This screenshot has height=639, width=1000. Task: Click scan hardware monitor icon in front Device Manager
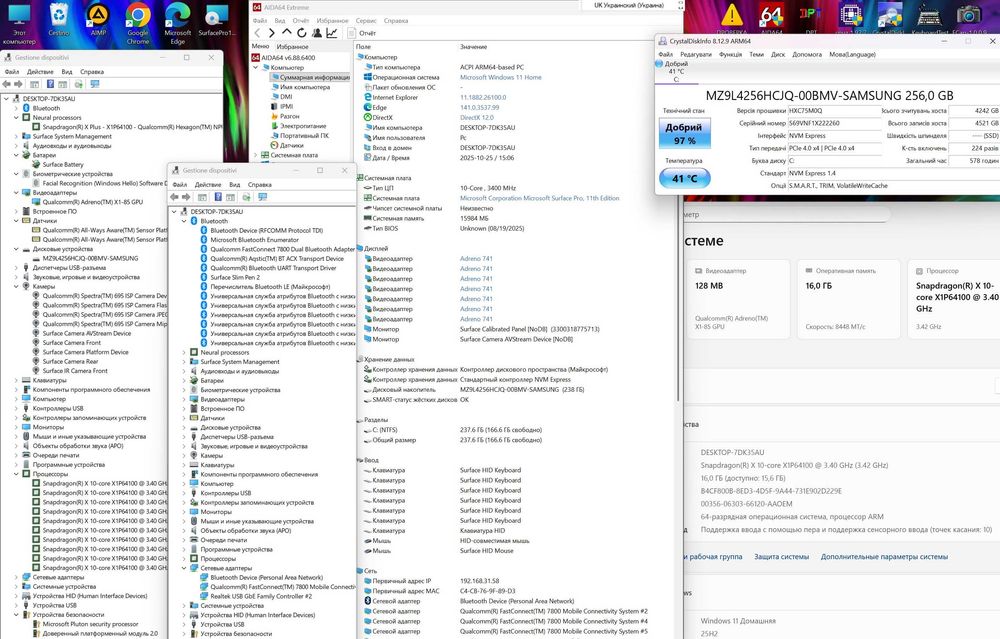[263, 197]
